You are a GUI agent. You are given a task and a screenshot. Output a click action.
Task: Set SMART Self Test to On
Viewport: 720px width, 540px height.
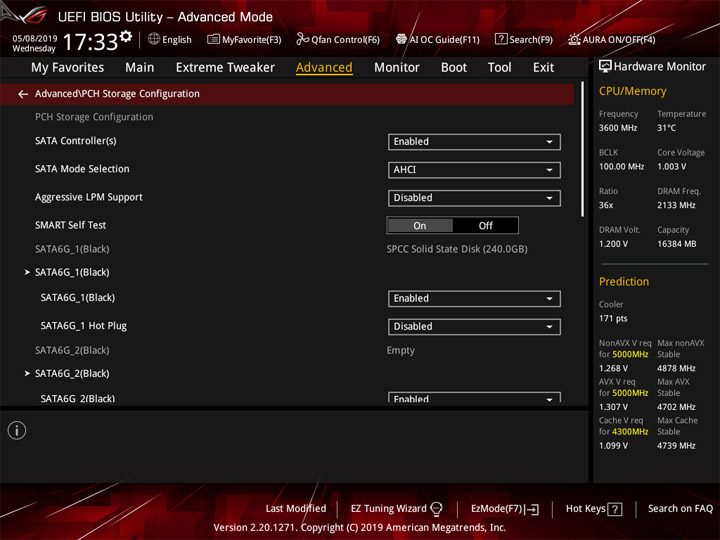tap(420, 225)
